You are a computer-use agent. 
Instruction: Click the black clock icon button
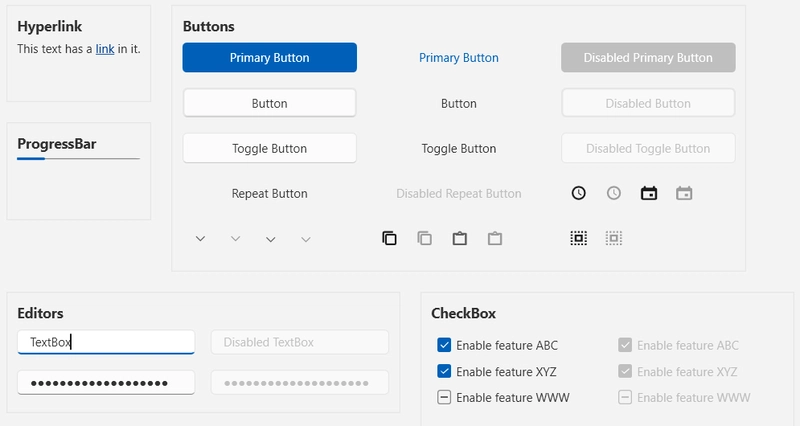pos(578,193)
